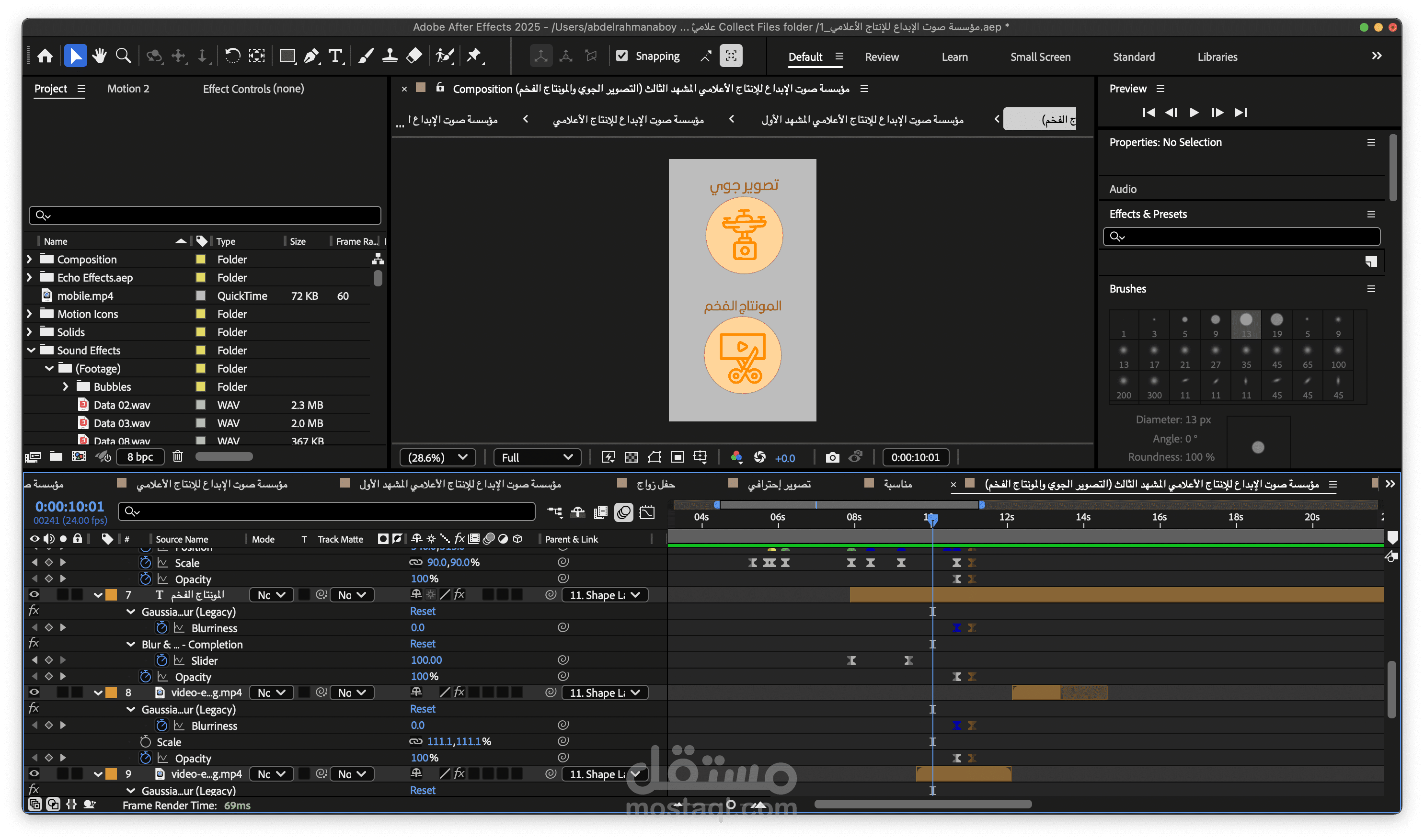Toggle the Snapping checkbox
1424x840 pixels.
pyautogui.click(x=622, y=56)
